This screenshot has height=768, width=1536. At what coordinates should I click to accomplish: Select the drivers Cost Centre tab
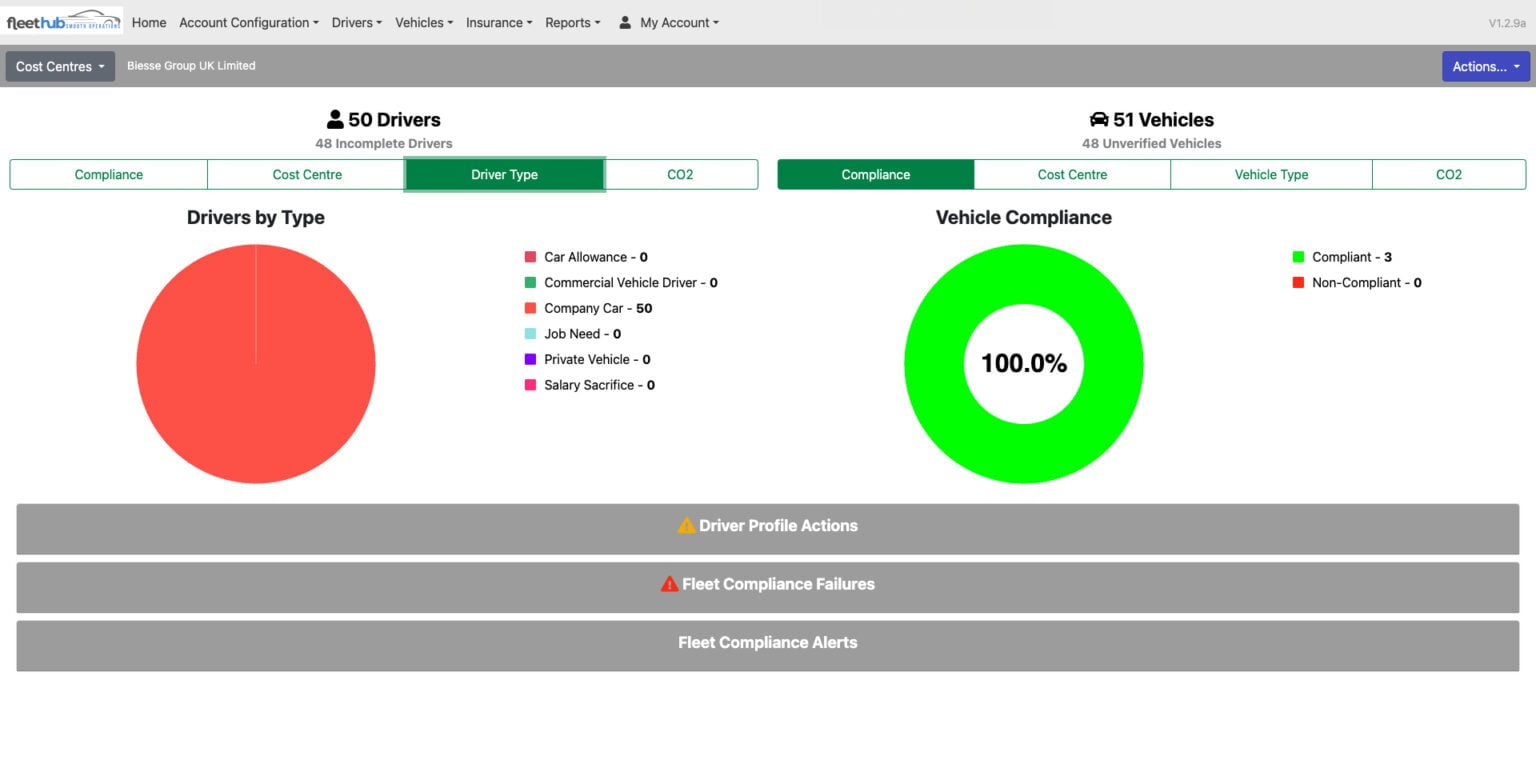coord(305,174)
